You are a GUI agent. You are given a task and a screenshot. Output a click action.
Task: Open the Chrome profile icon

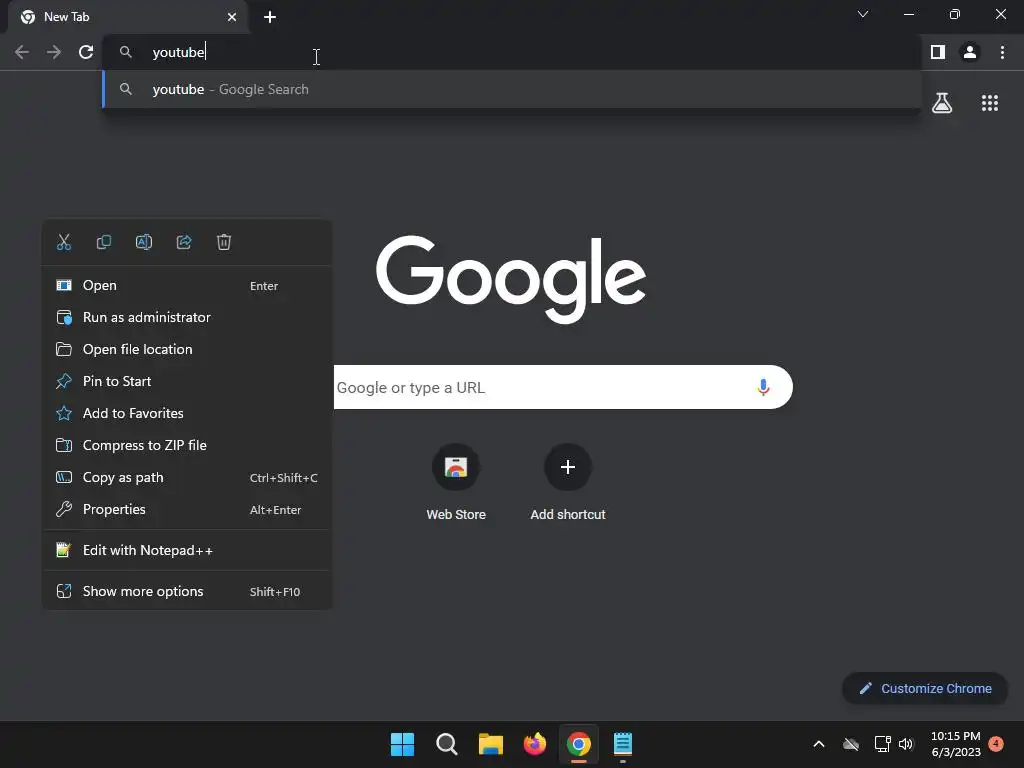click(970, 52)
